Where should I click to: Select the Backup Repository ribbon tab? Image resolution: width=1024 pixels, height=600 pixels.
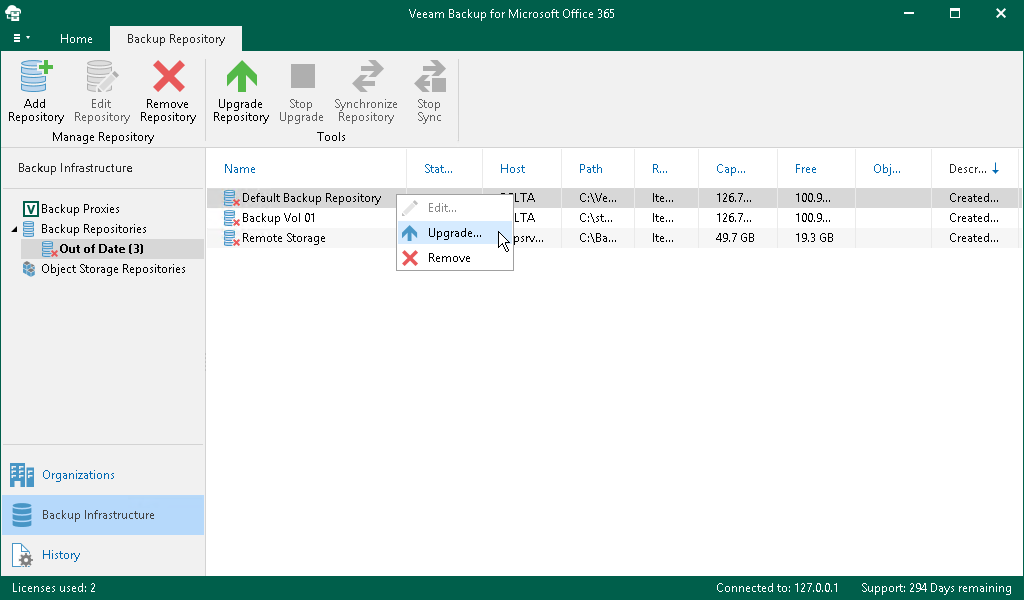pos(176,39)
